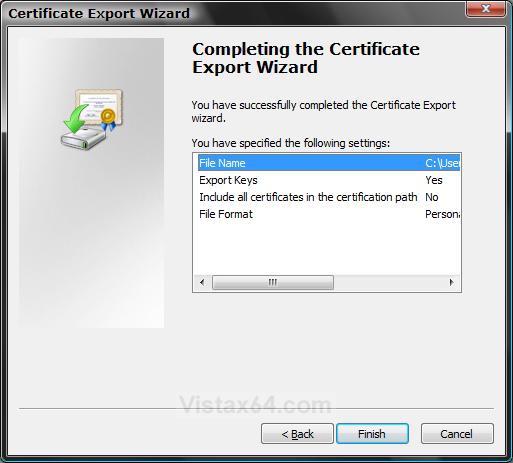Click the left scroll arrow of settings list
This screenshot has width=513, height=463.
pyautogui.click(x=202, y=282)
